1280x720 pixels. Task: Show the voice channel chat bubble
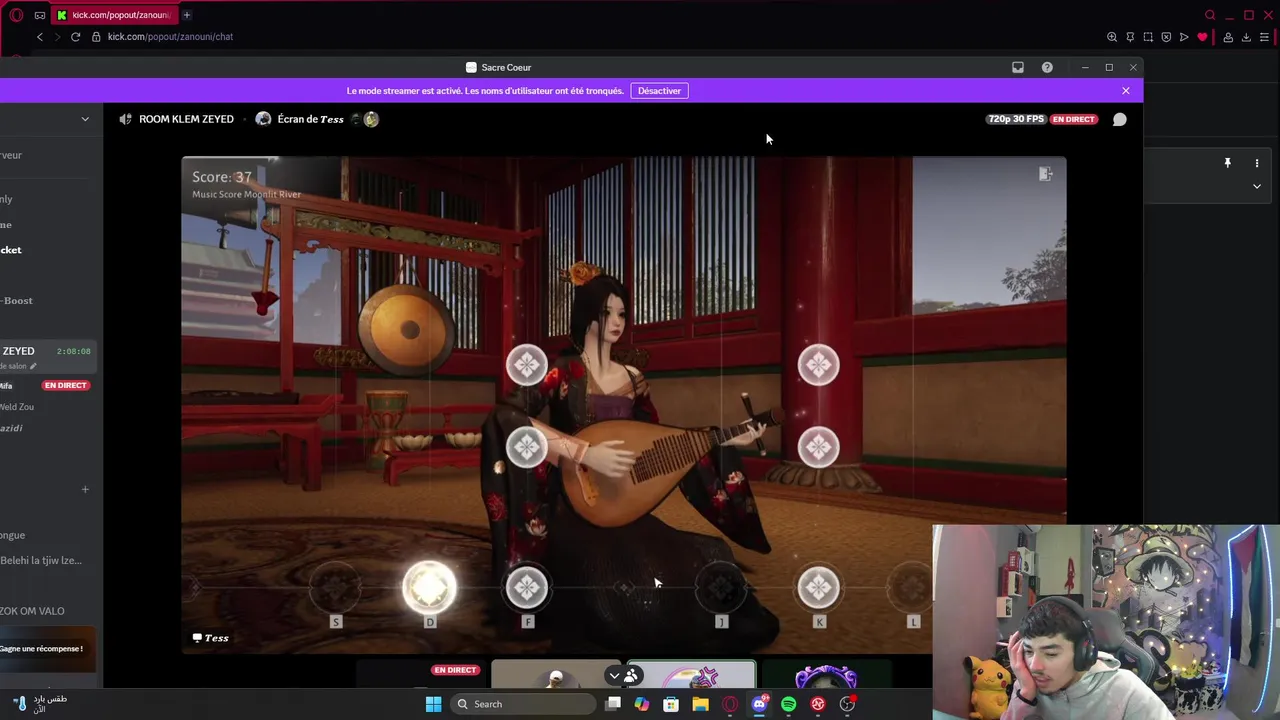(x=1120, y=119)
